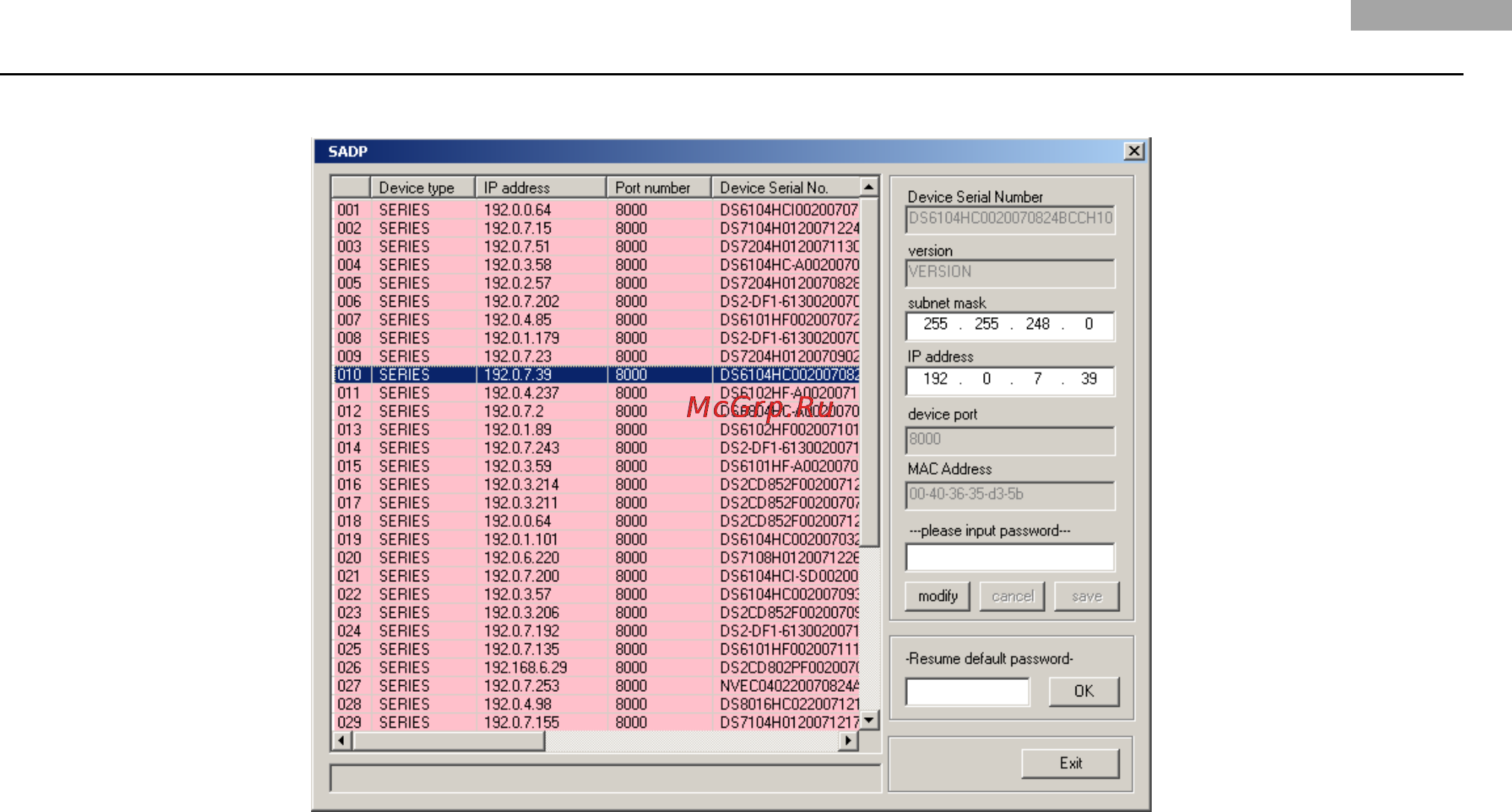This screenshot has height=812, width=1512.
Task: Select row 003 with IP 192.0.7.51
Action: (596, 246)
